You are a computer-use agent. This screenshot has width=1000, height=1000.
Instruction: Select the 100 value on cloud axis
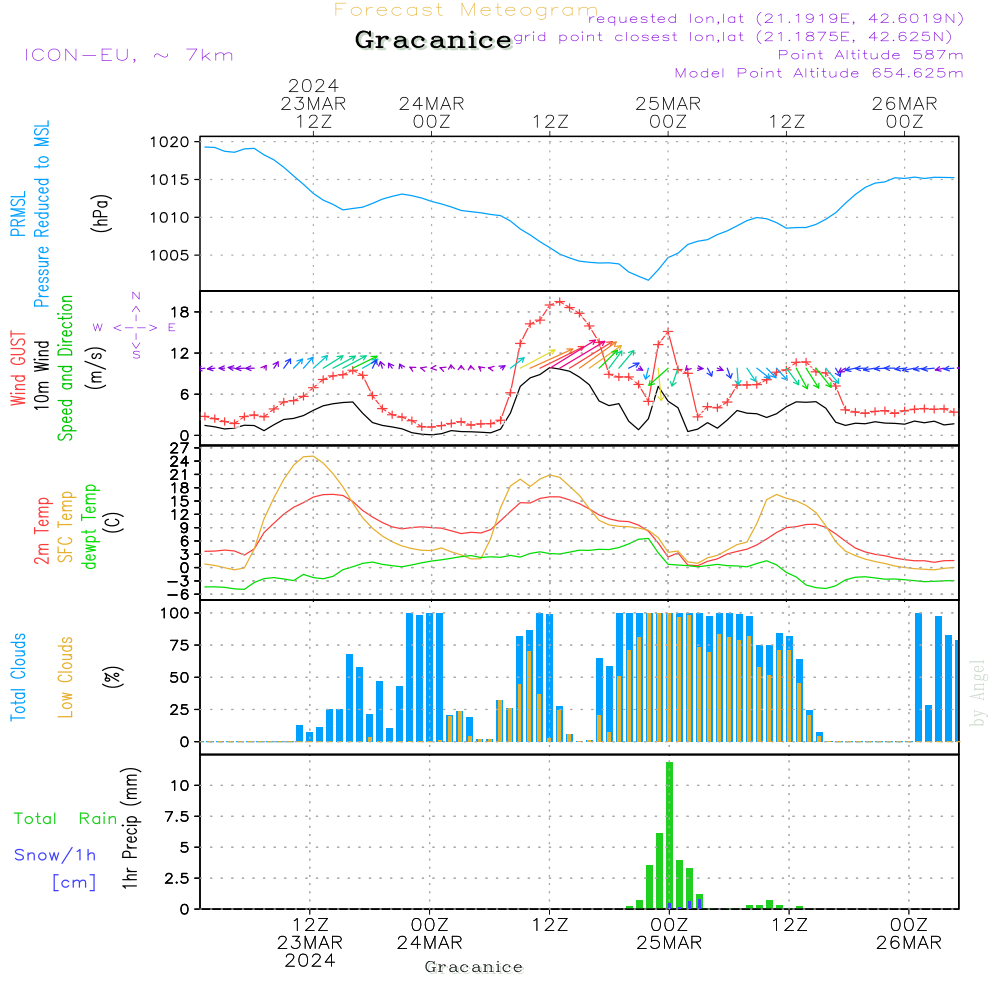click(x=175, y=613)
